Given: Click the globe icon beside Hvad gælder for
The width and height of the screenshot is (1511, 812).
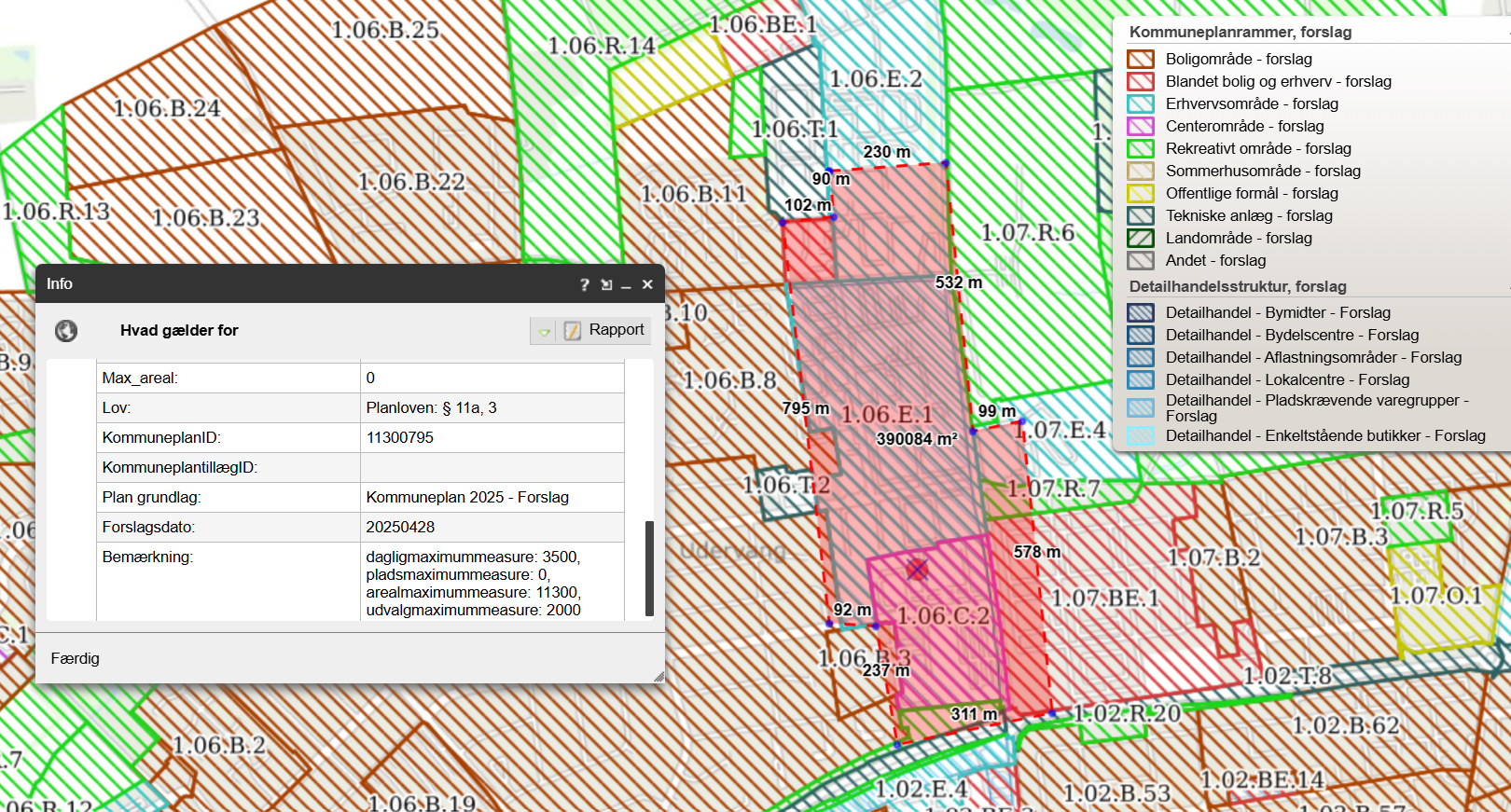Looking at the screenshot, I should coord(66,331).
